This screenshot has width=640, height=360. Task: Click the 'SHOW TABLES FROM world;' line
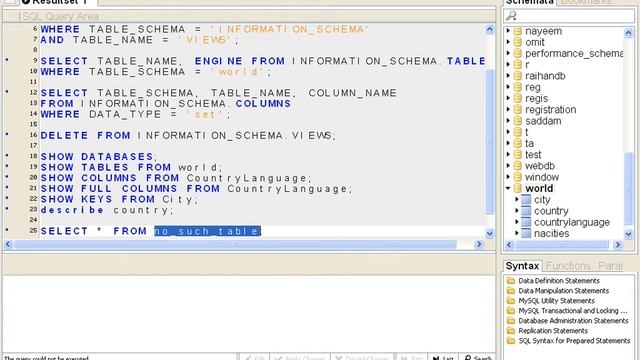pyautogui.click(x=131, y=167)
